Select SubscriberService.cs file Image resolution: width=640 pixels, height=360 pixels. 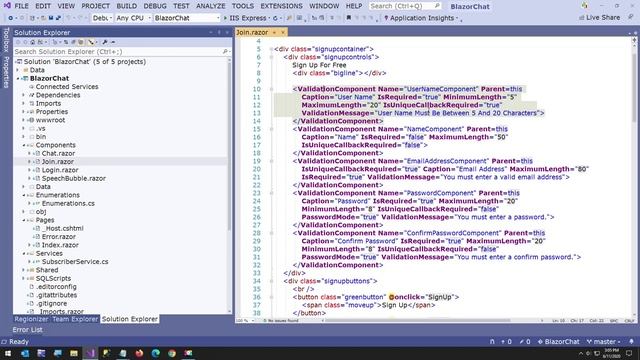pos(75,262)
